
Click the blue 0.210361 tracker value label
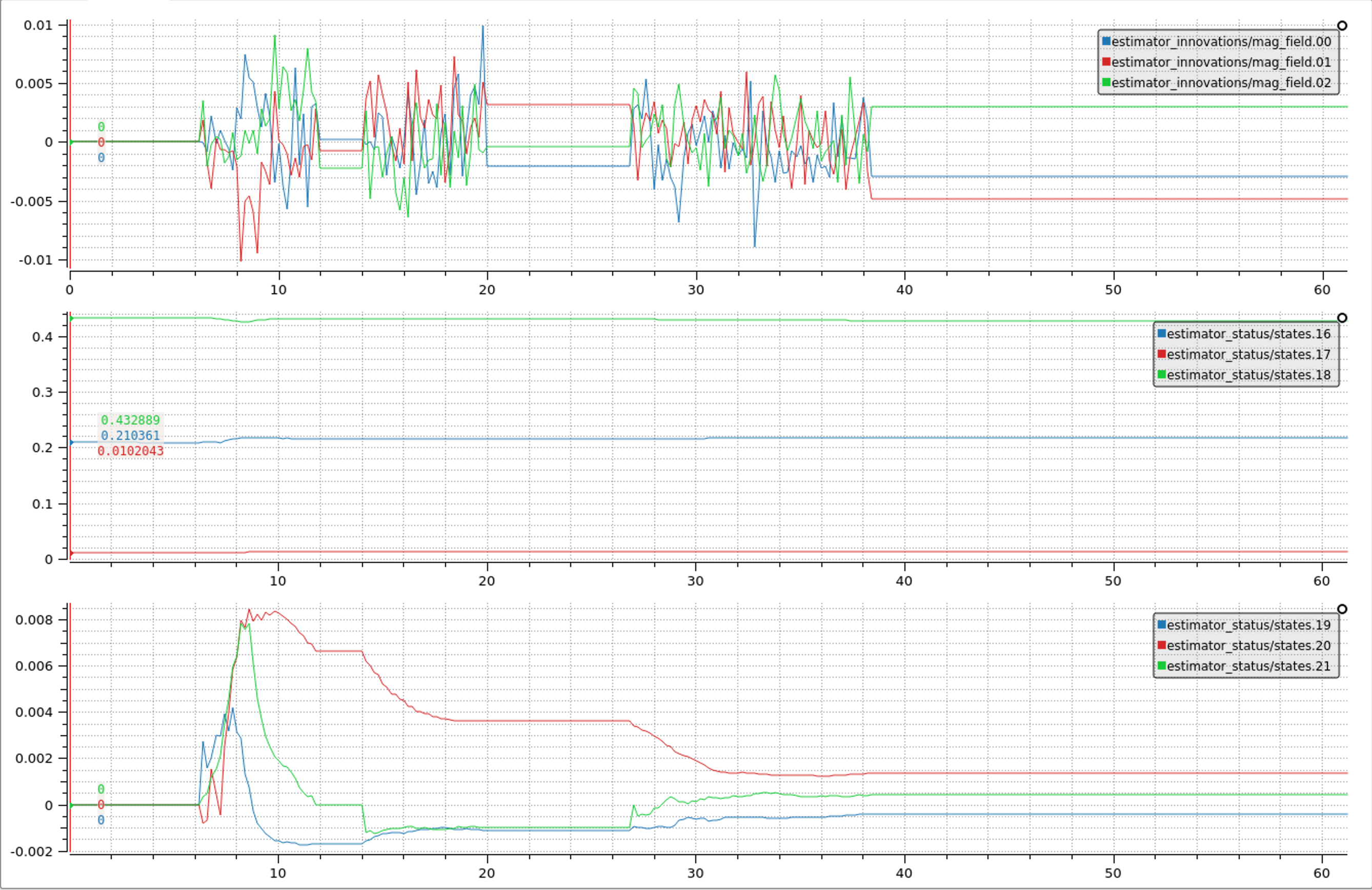pyautogui.click(x=130, y=436)
